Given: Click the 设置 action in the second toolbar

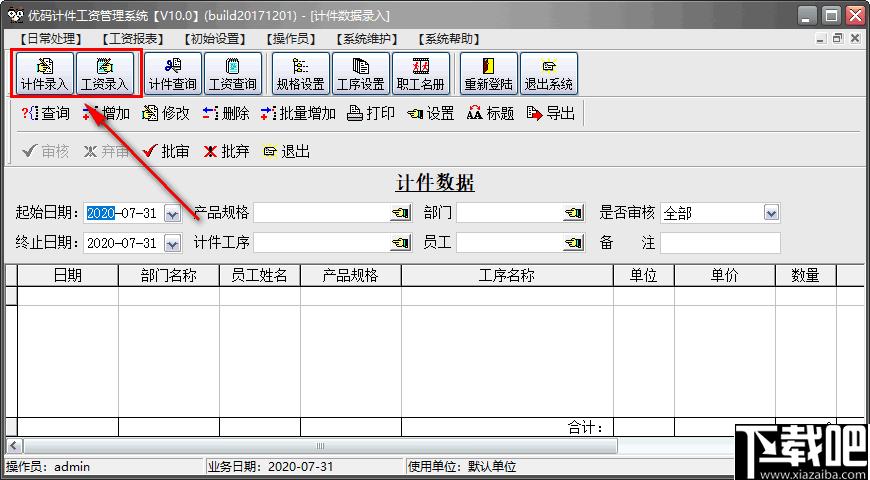Looking at the screenshot, I should [x=431, y=113].
